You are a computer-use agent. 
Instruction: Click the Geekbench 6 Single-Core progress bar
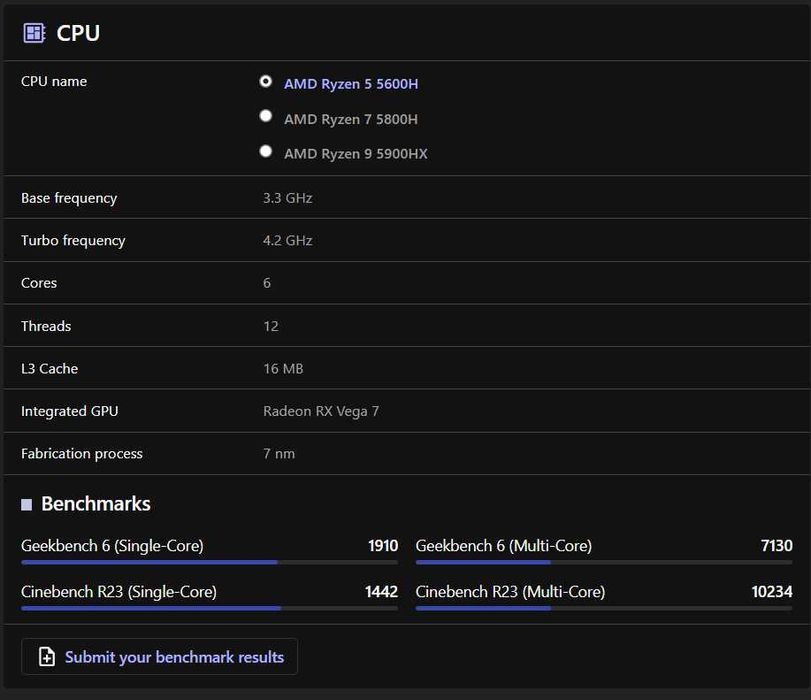pos(209,562)
